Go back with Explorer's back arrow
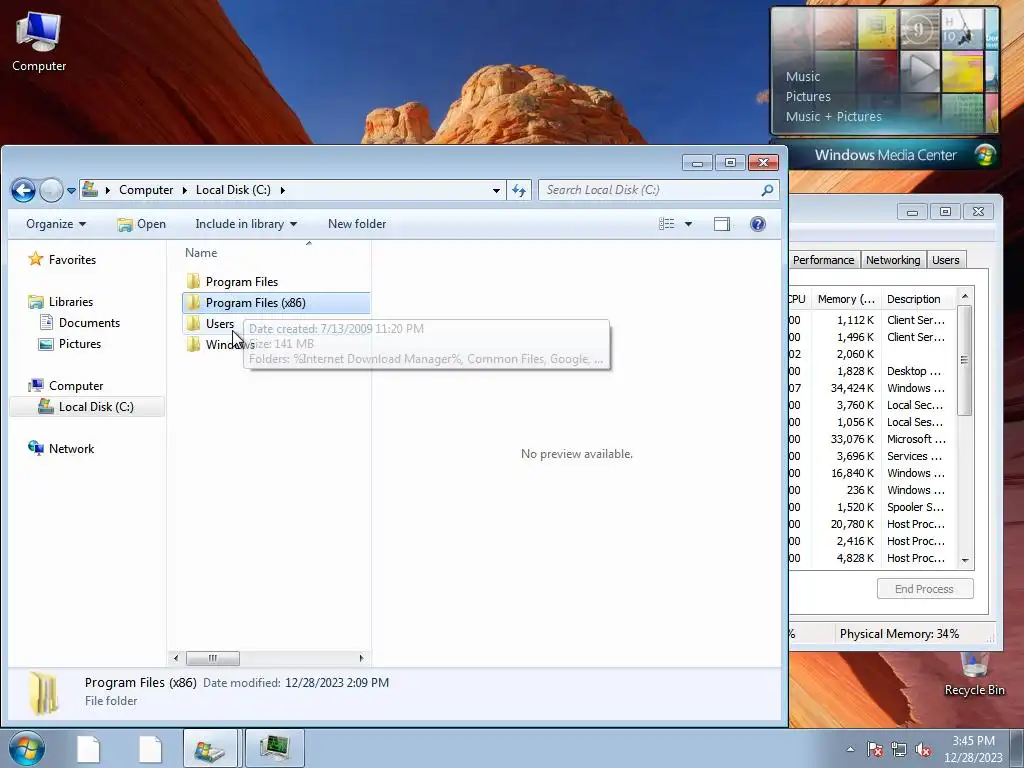Image resolution: width=1024 pixels, height=768 pixels. 24,191
